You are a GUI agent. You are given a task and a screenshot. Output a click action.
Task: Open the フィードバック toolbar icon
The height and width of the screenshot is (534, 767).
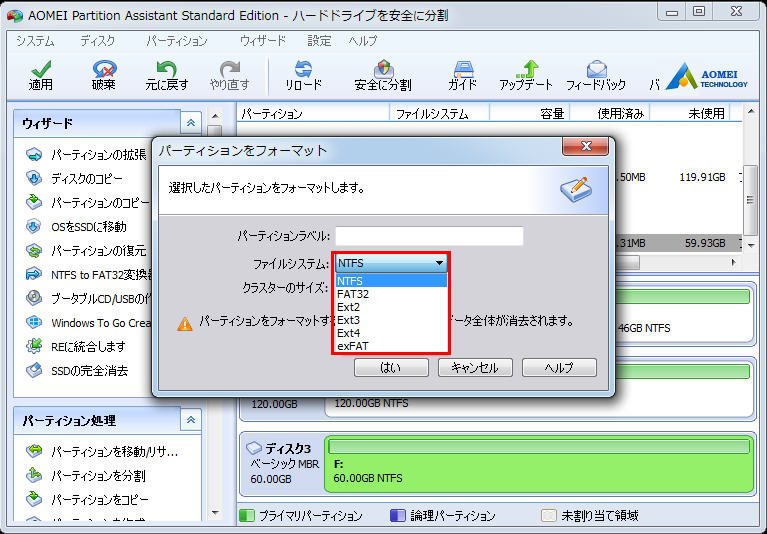pyautogui.click(x=596, y=75)
